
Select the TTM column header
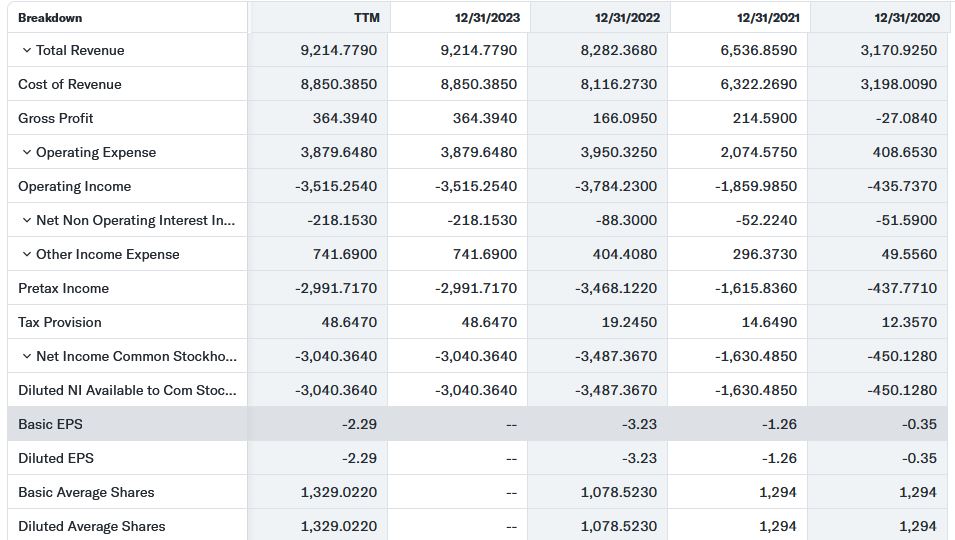click(367, 18)
